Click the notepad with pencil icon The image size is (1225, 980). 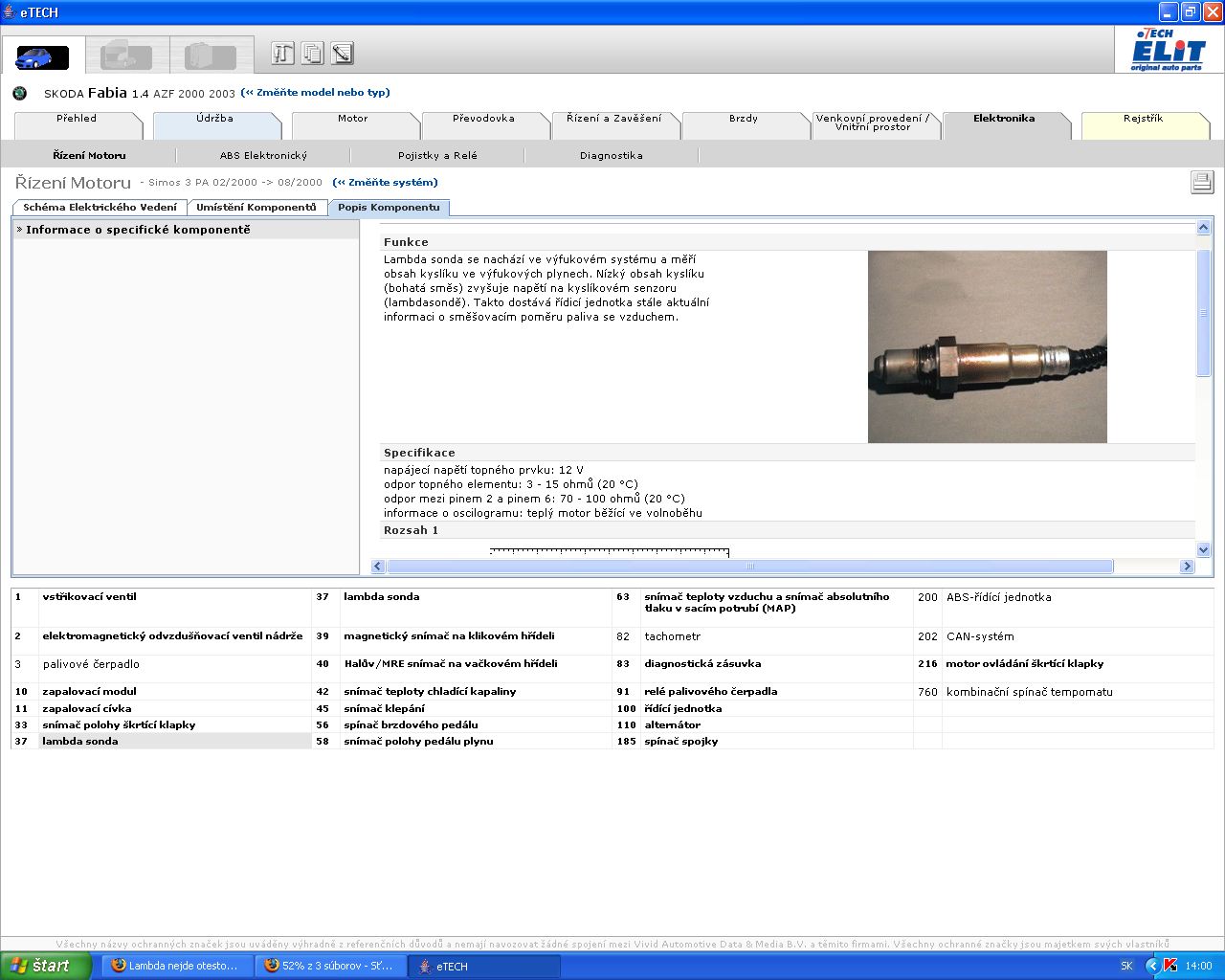tap(343, 53)
